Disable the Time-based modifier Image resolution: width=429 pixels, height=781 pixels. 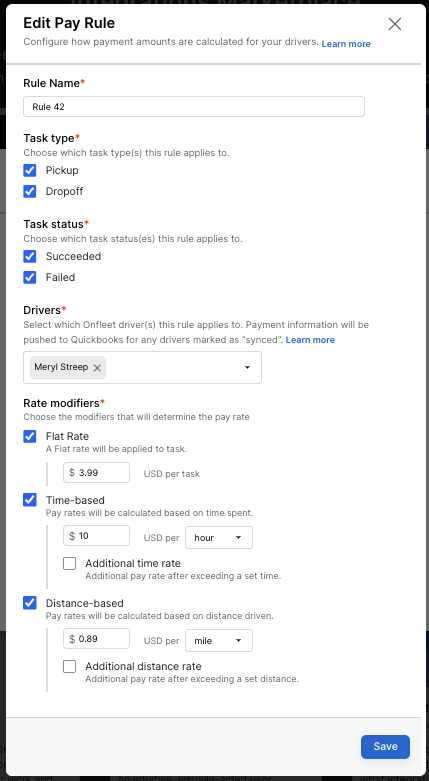point(30,500)
